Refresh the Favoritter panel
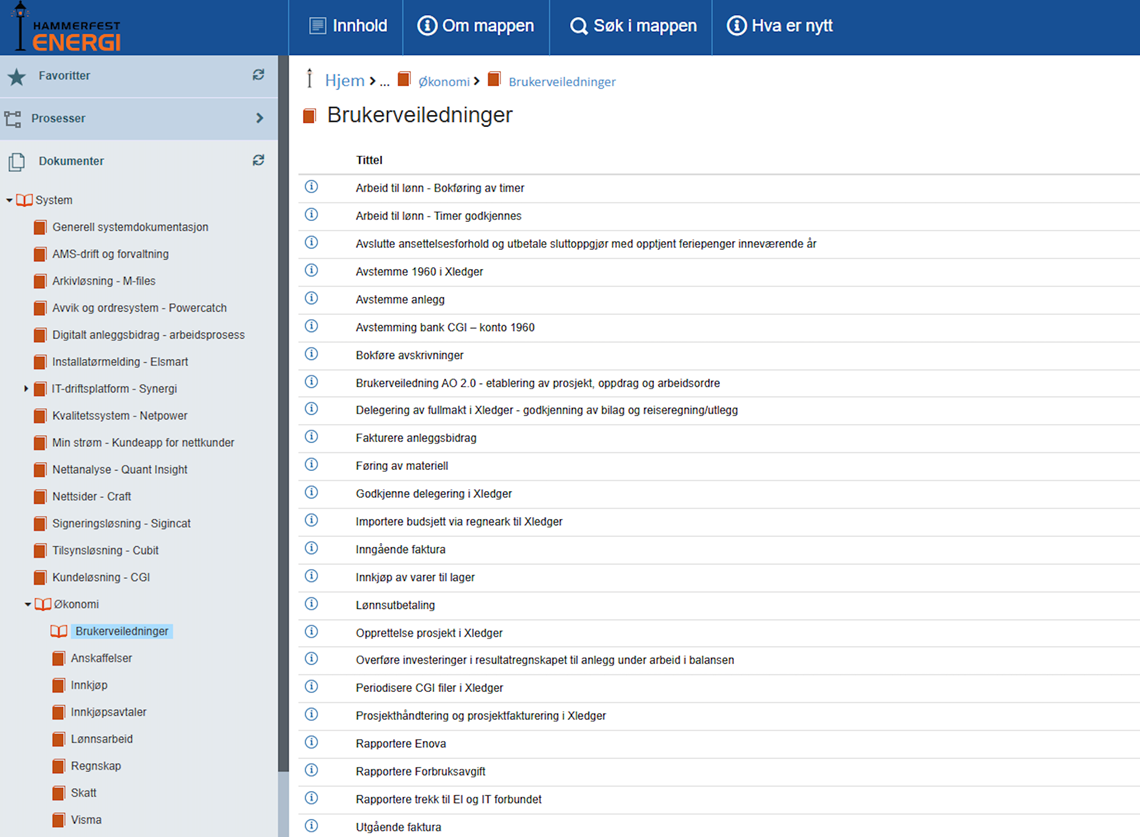The image size is (1140, 837). tap(258, 75)
